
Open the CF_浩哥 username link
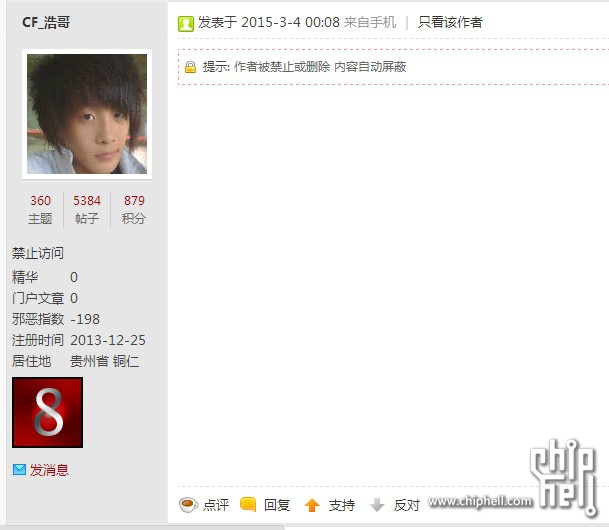[x=46, y=22]
